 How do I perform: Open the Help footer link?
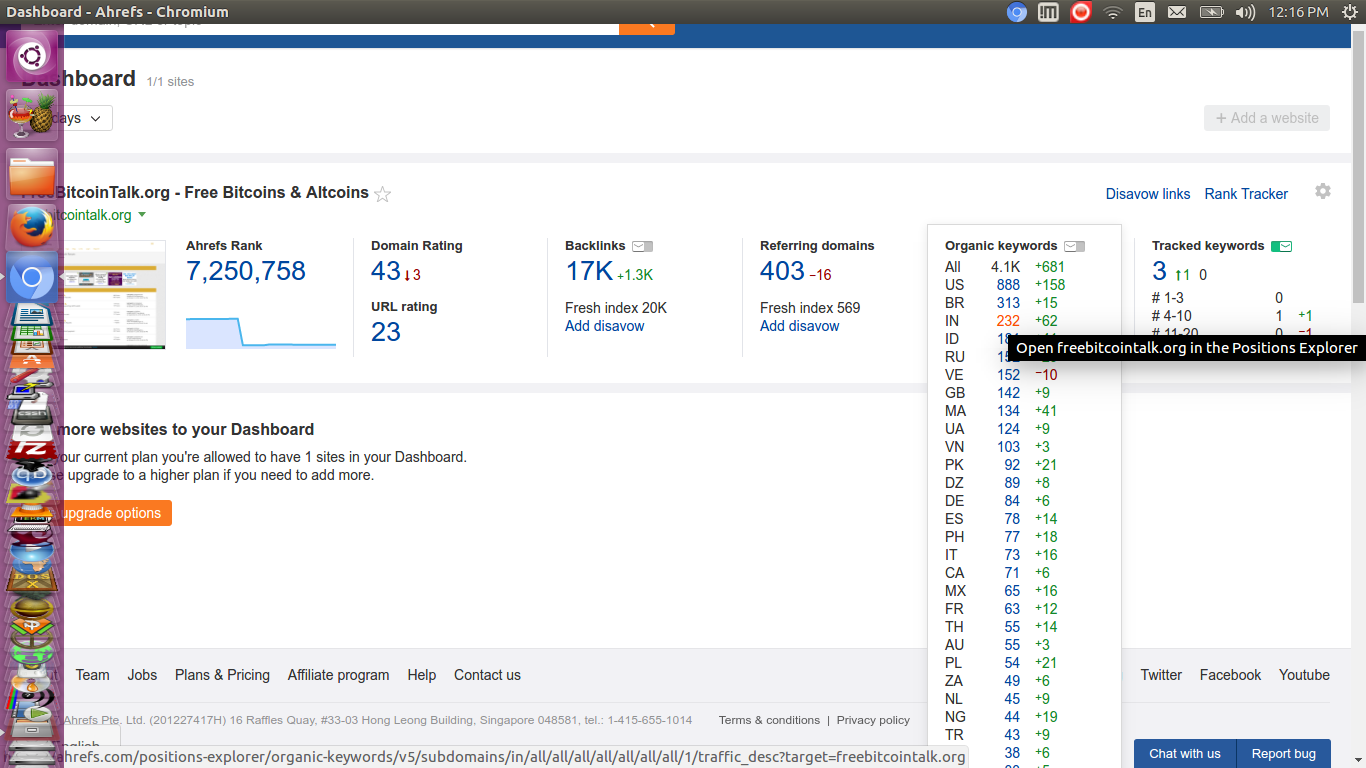(422, 675)
